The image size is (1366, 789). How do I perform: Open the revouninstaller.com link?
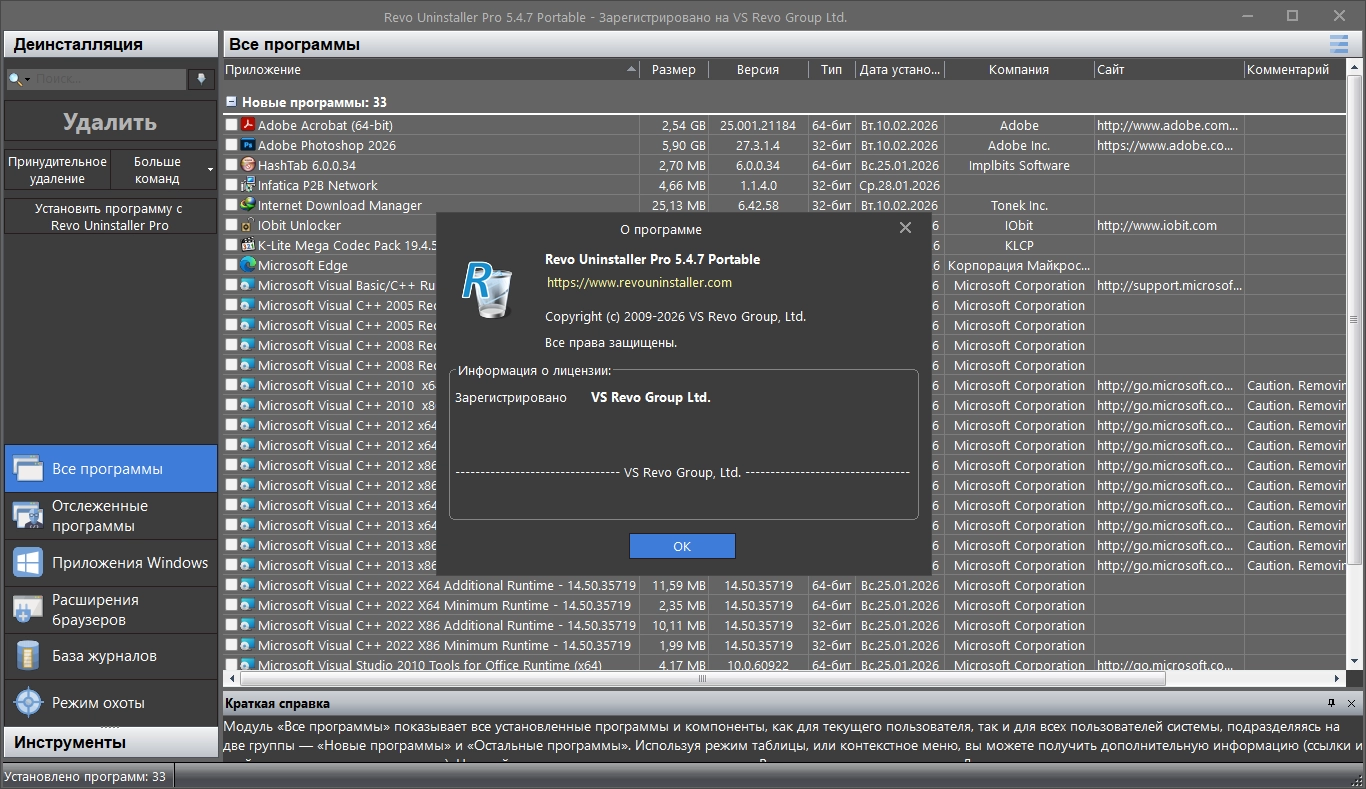[639, 283]
